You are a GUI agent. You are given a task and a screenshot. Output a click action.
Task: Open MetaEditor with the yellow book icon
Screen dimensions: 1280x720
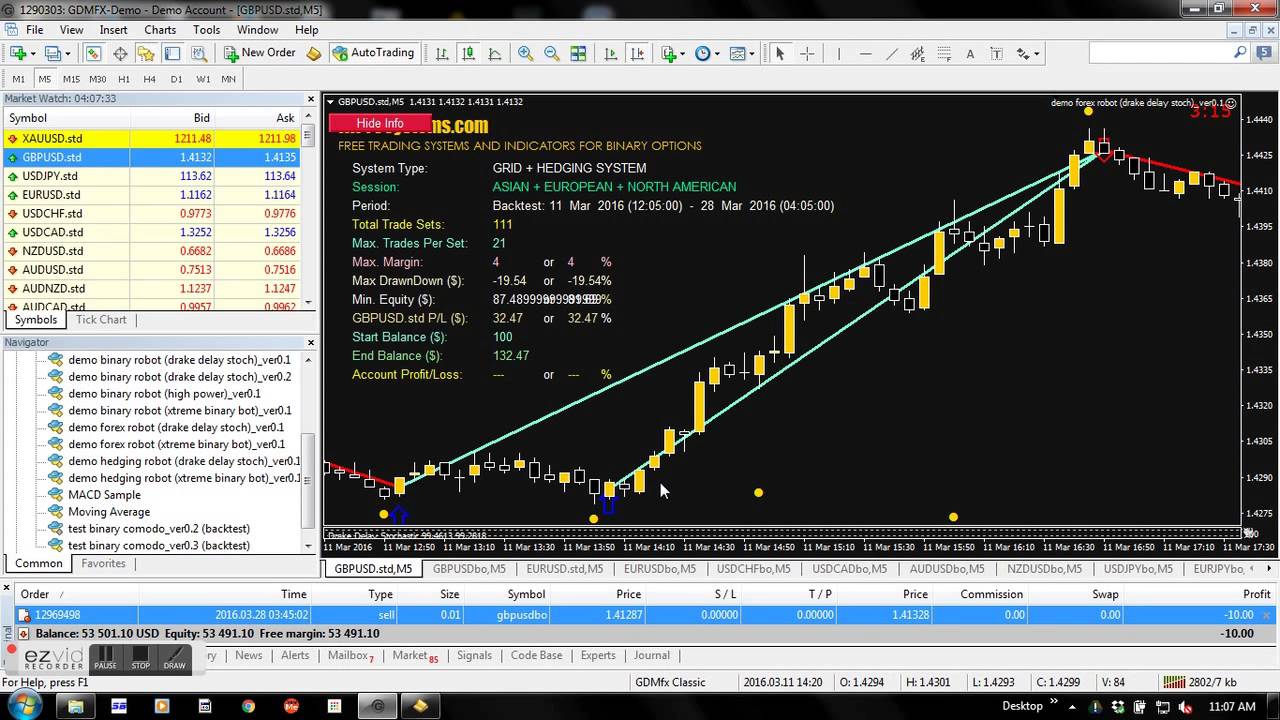(313, 53)
